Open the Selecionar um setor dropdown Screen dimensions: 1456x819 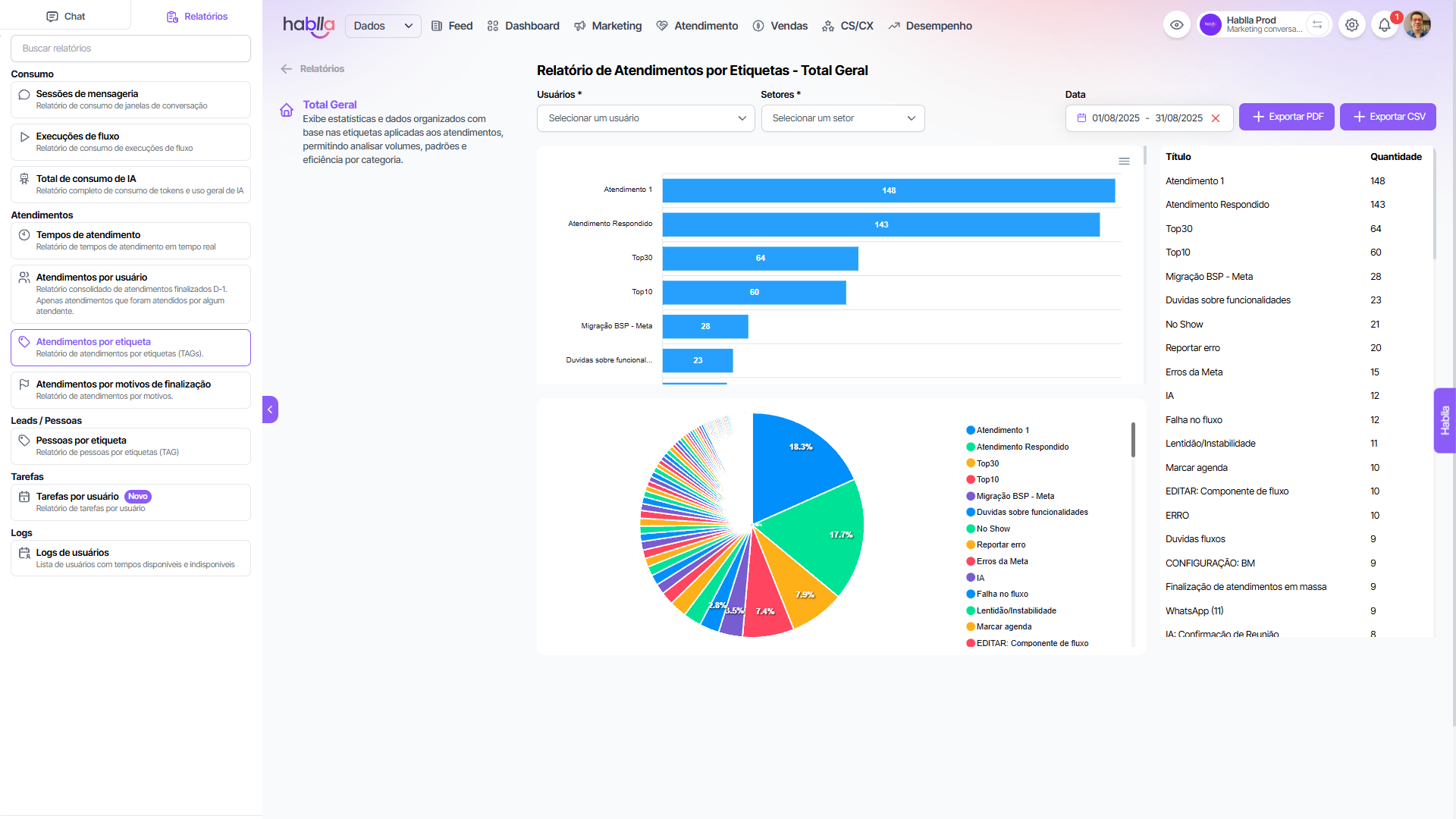[843, 118]
